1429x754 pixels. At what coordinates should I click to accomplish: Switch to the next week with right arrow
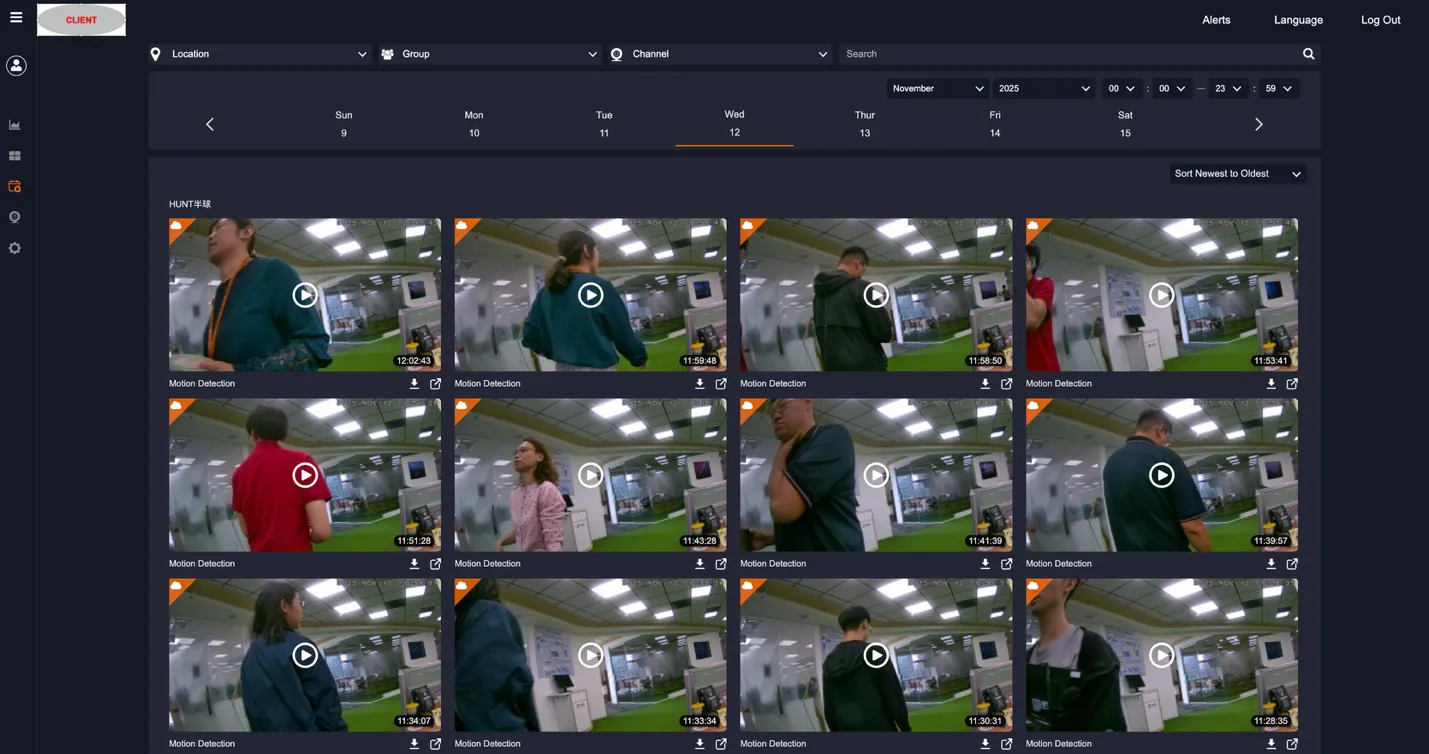point(1258,123)
